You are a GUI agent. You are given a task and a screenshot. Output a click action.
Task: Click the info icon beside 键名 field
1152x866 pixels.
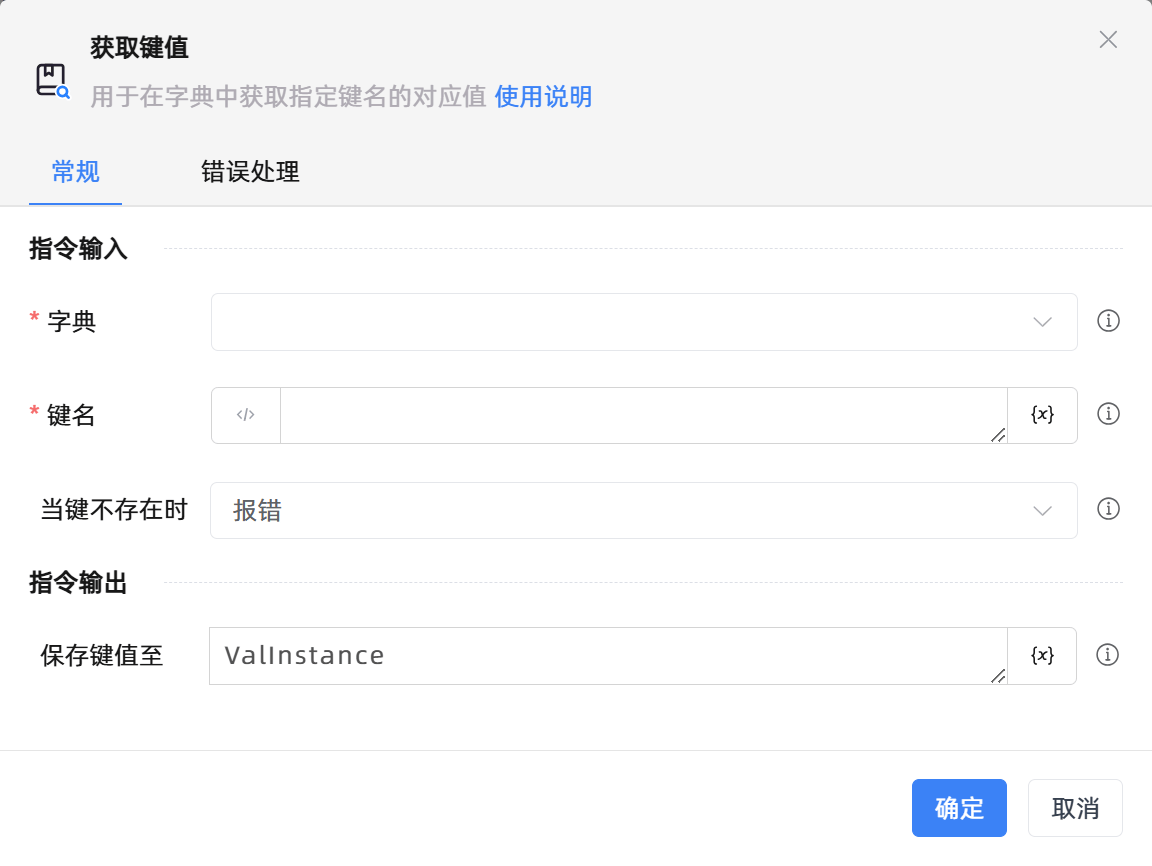point(1108,414)
